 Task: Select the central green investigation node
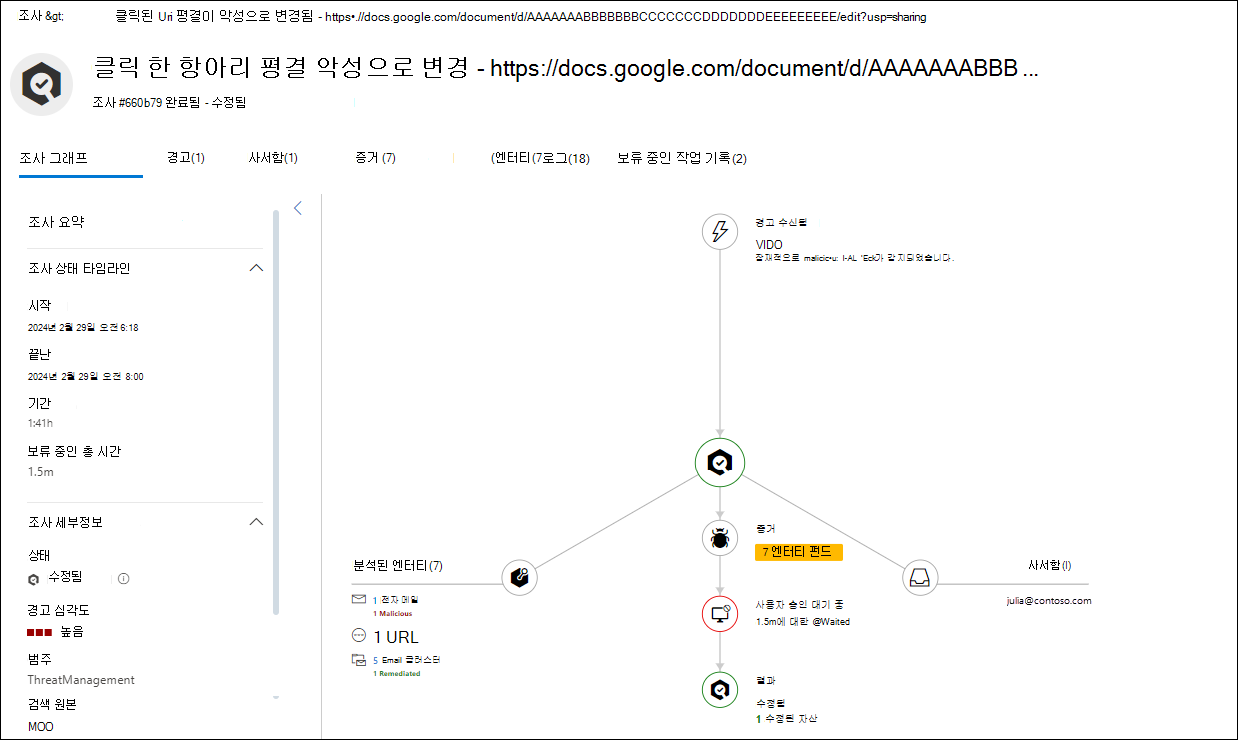(720, 462)
